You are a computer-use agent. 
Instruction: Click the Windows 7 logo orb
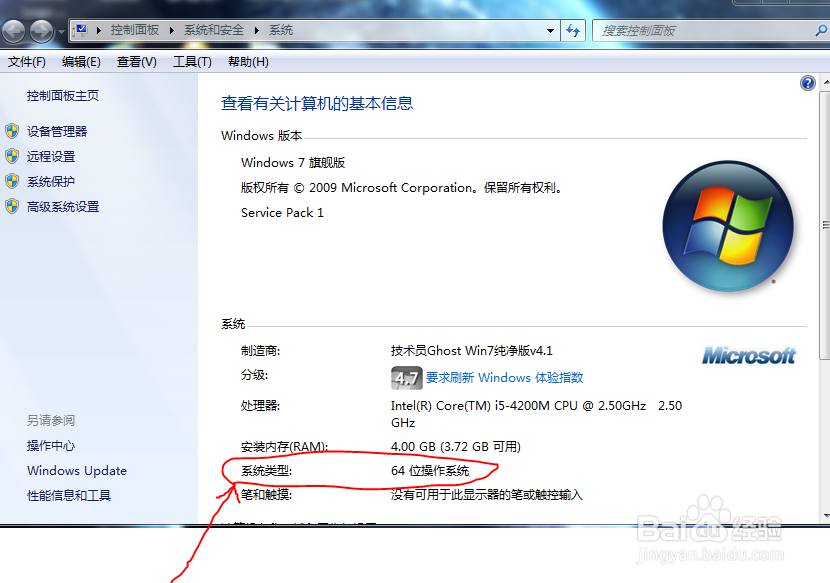(728, 226)
